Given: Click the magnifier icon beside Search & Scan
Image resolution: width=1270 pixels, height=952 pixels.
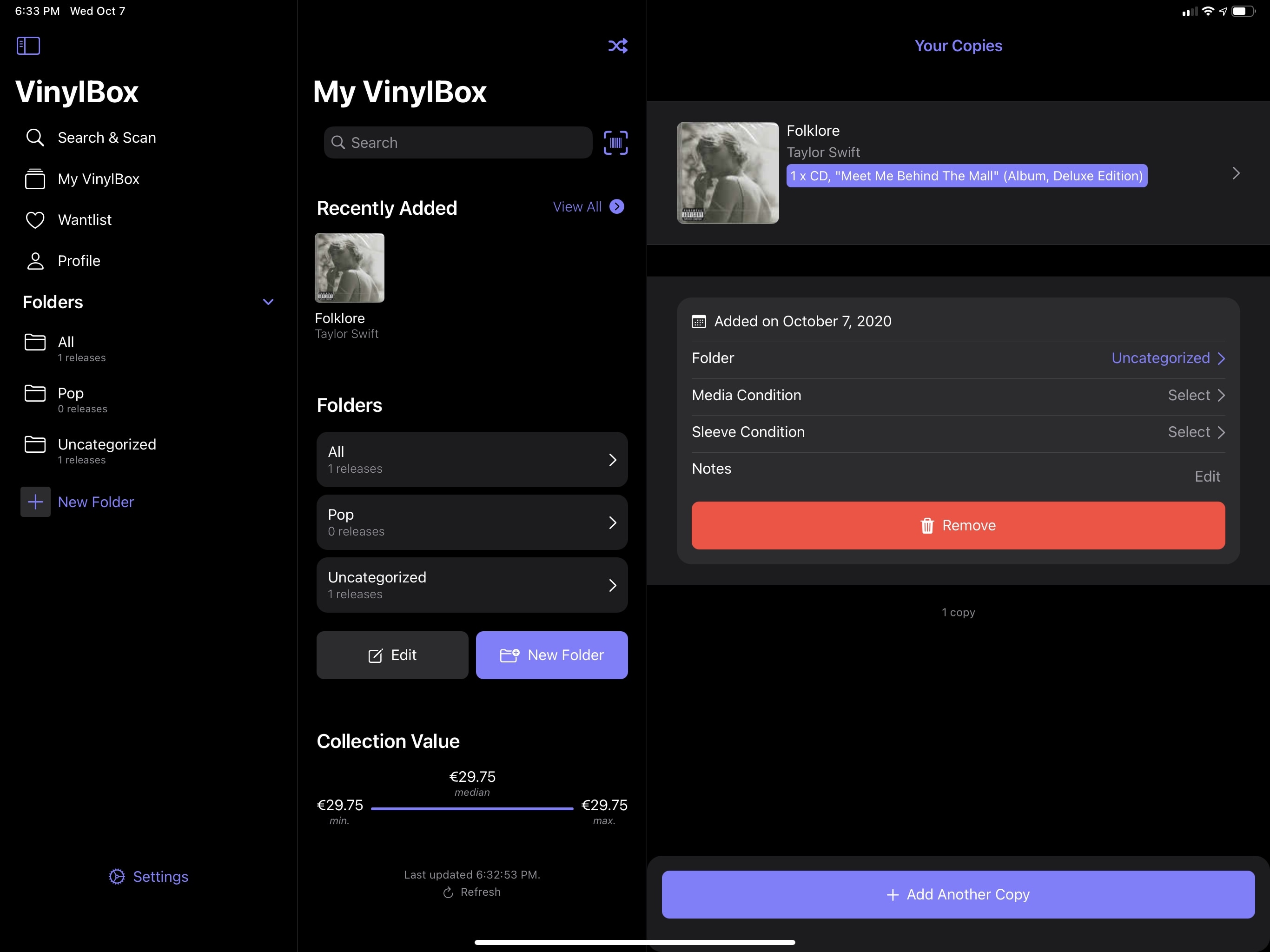Looking at the screenshot, I should pyautogui.click(x=35, y=138).
